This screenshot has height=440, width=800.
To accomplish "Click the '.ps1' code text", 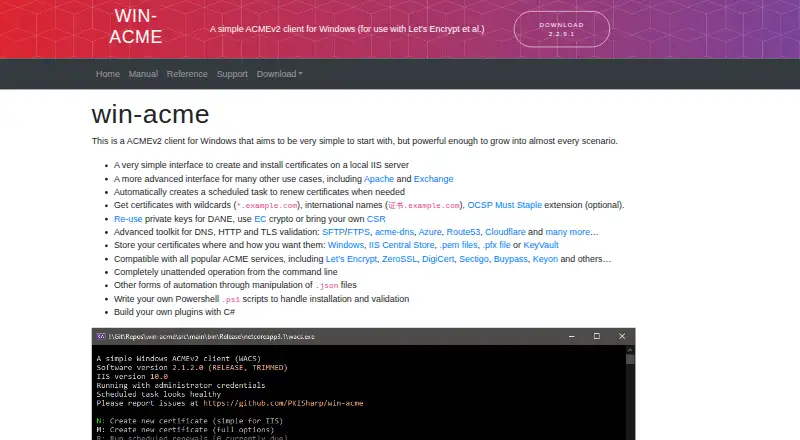I will click(231, 299).
